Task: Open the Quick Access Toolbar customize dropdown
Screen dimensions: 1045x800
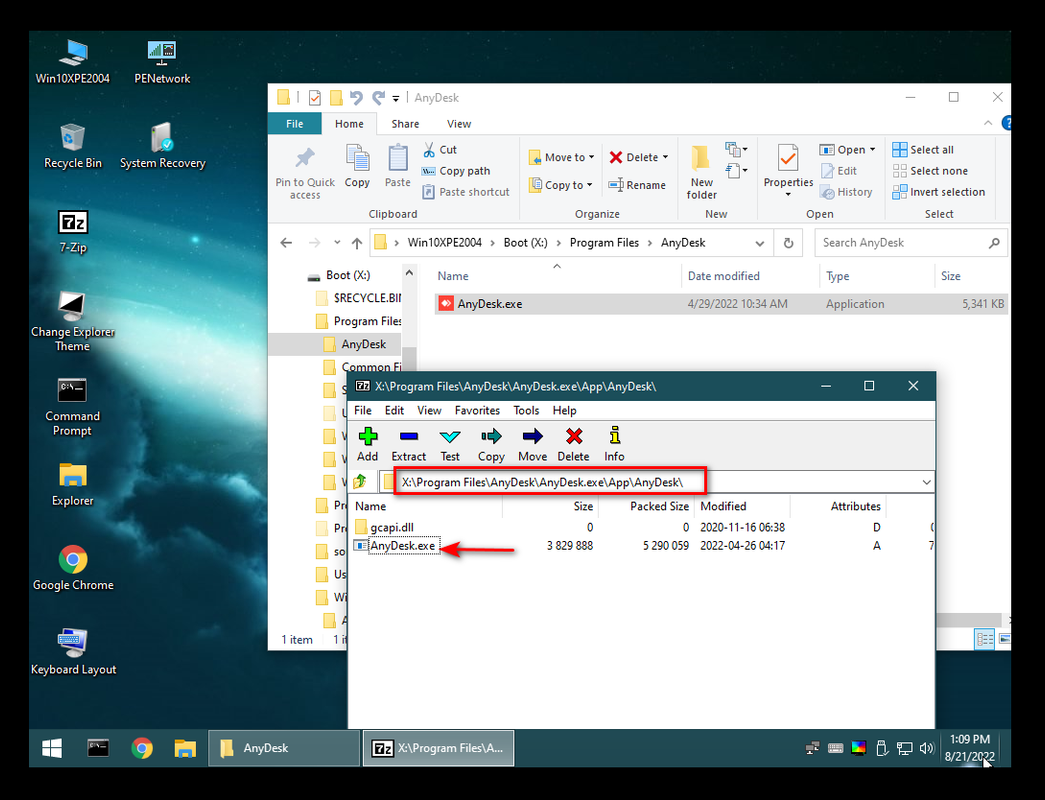Action: [x=396, y=98]
